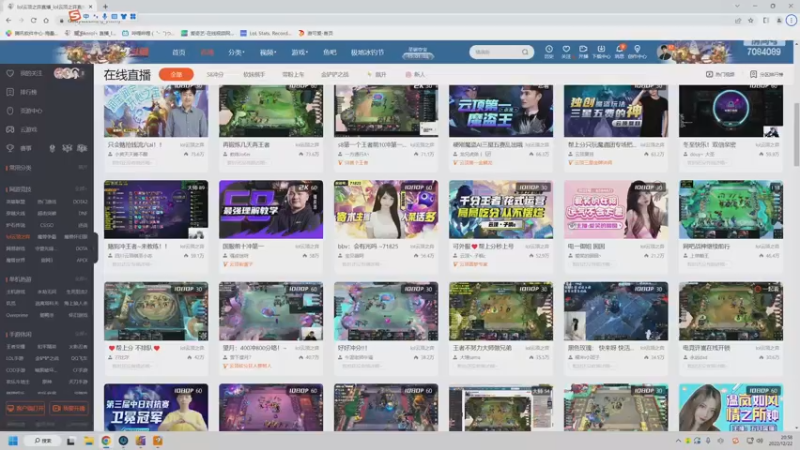The width and height of the screenshot is (800, 450).
Task: Select the 软妹棋手 filter tab
Action: [254, 74]
